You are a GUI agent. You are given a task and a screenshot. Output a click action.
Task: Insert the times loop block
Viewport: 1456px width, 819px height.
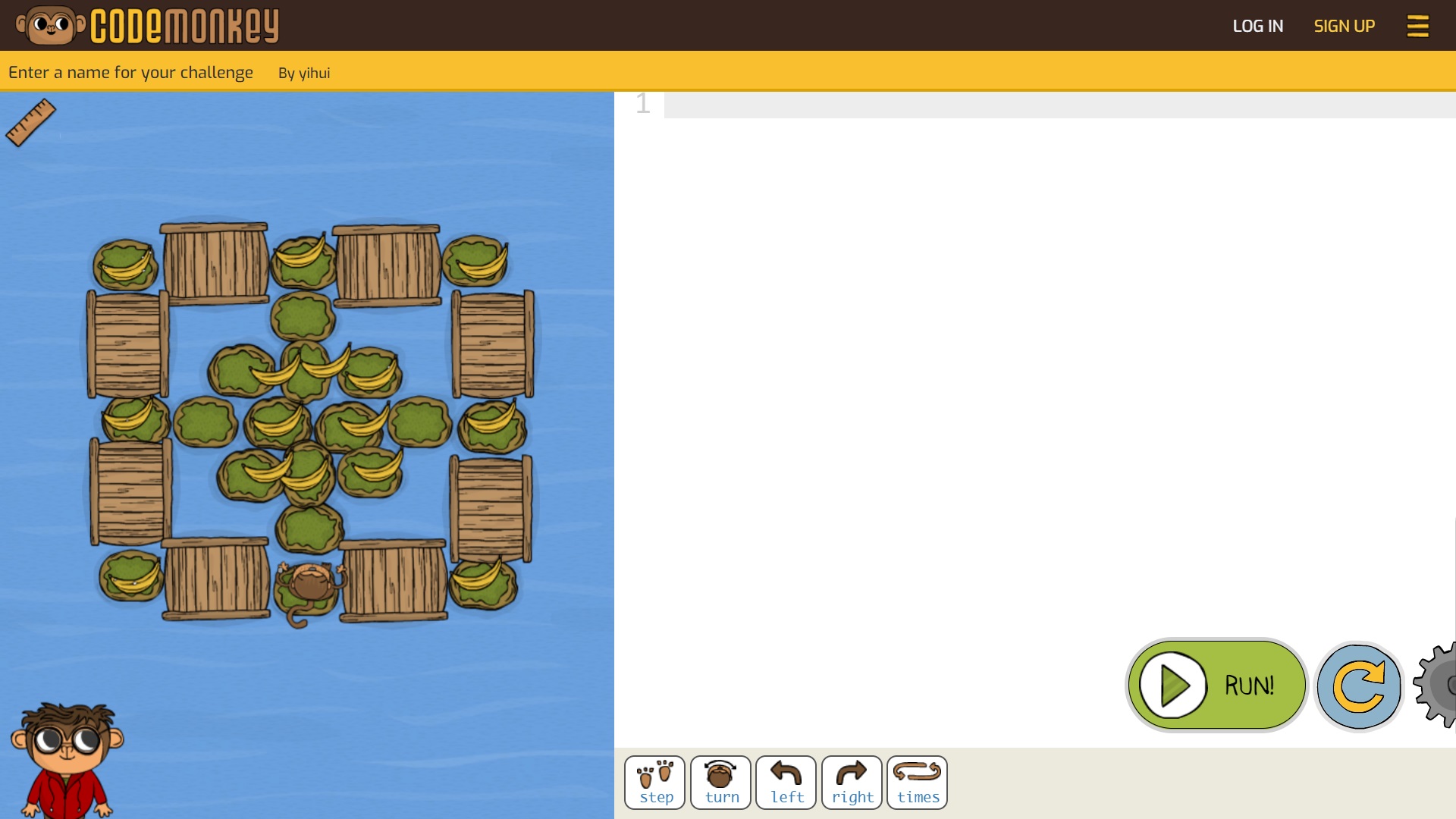coord(918,783)
